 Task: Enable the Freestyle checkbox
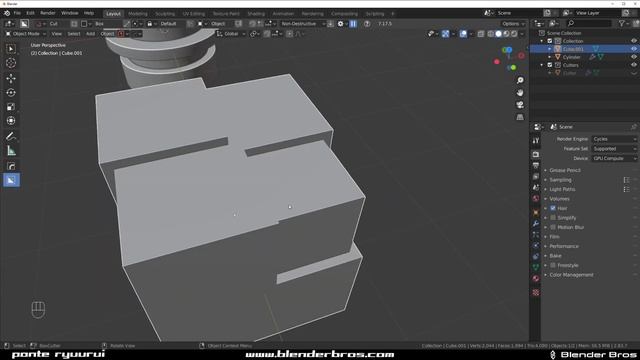click(553, 265)
